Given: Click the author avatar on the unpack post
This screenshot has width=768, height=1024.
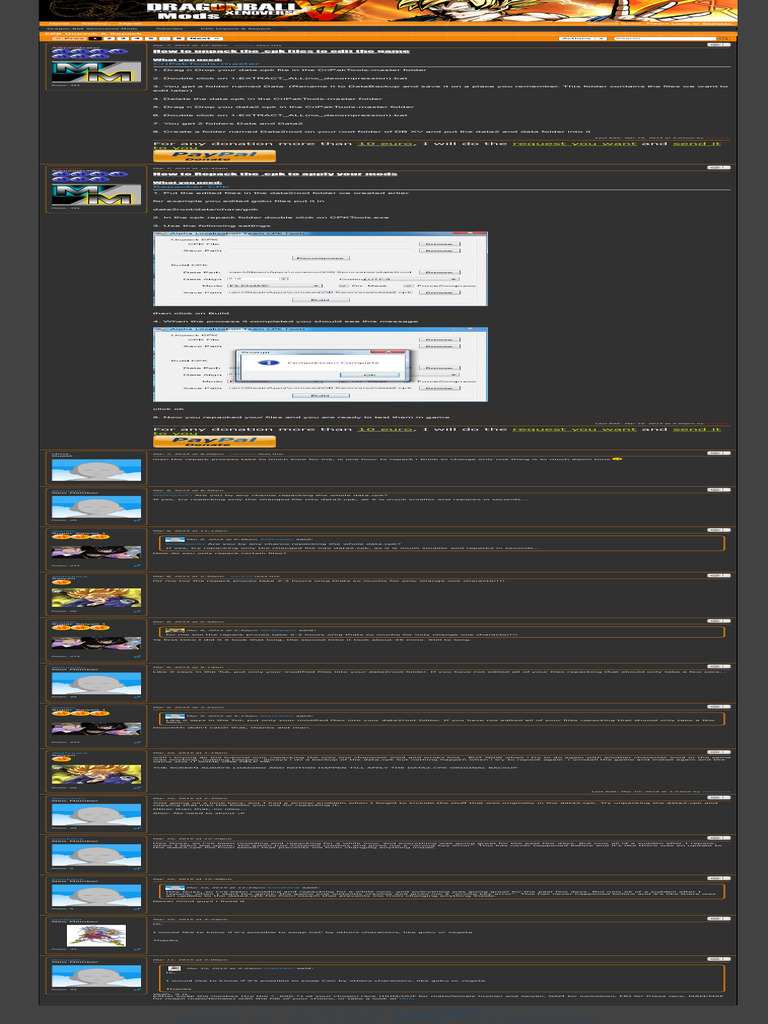Looking at the screenshot, I should [96, 72].
